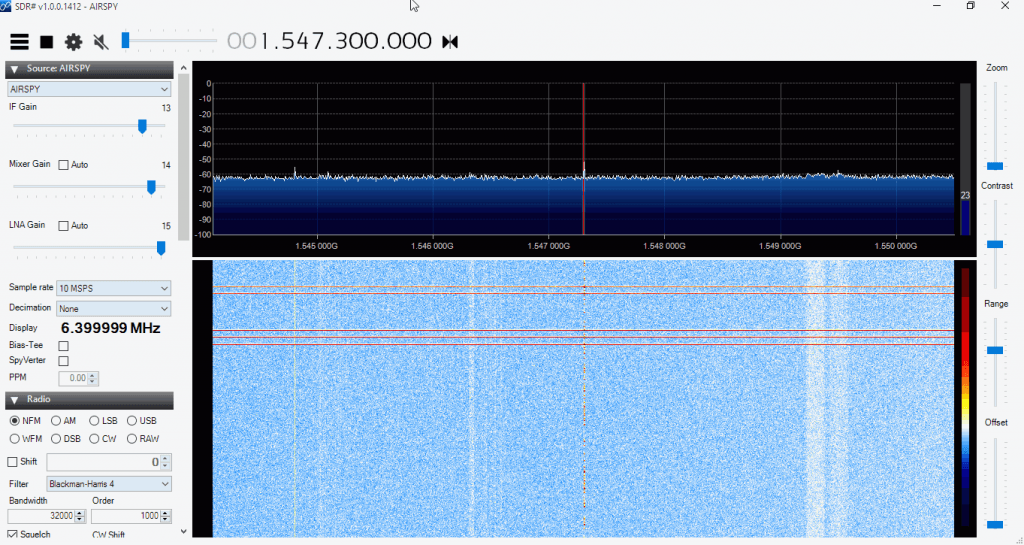Enable the SpyVerter checkbox
Viewport: 1024px width, 545px height.
[63, 361]
